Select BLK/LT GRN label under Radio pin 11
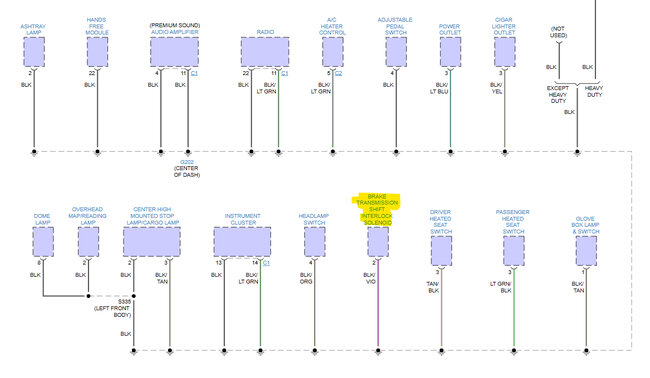The width and height of the screenshot is (650, 378). pos(267,88)
